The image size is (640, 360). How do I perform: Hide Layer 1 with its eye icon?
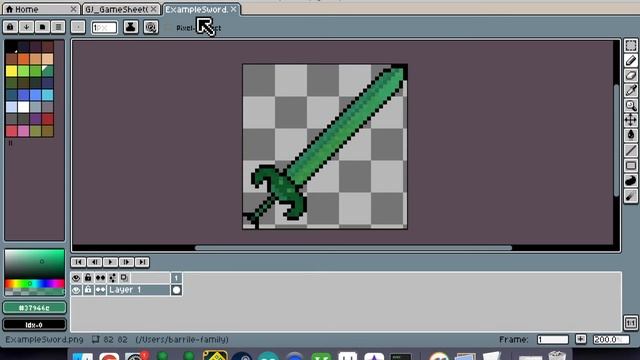pos(76,290)
